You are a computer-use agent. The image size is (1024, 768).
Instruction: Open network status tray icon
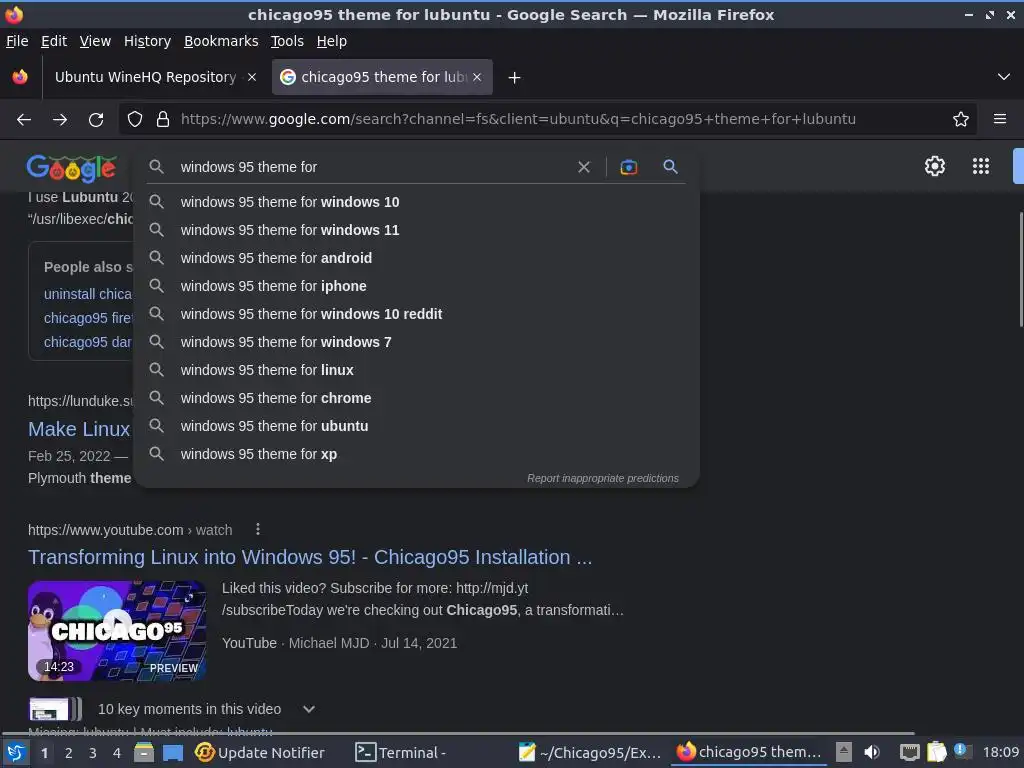[x=909, y=753]
